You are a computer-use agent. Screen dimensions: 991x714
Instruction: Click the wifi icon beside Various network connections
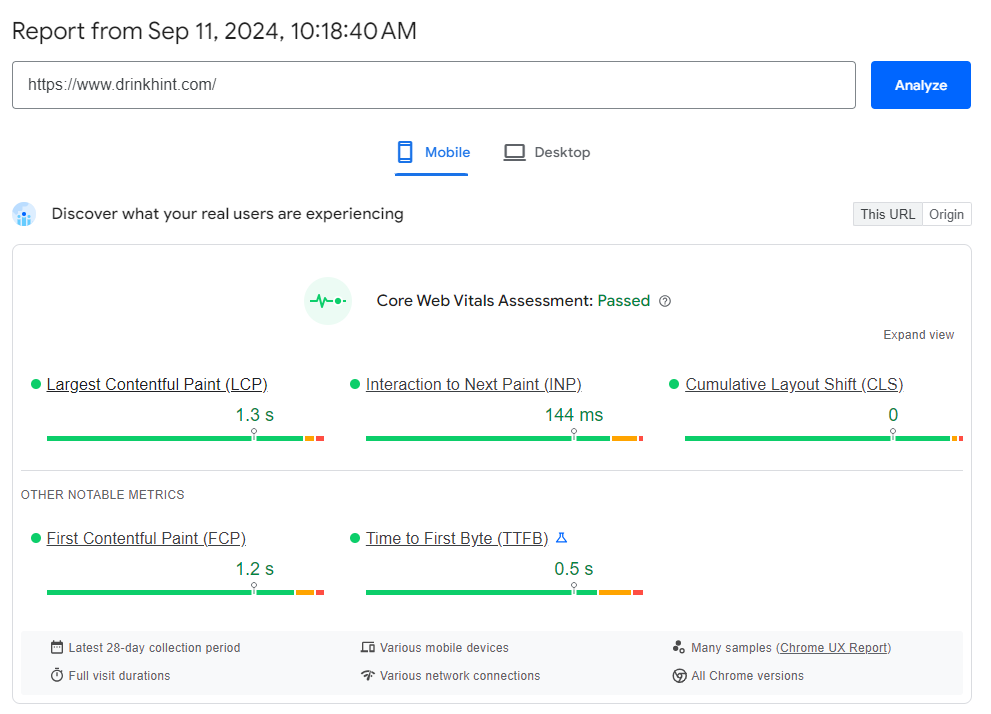(368, 676)
